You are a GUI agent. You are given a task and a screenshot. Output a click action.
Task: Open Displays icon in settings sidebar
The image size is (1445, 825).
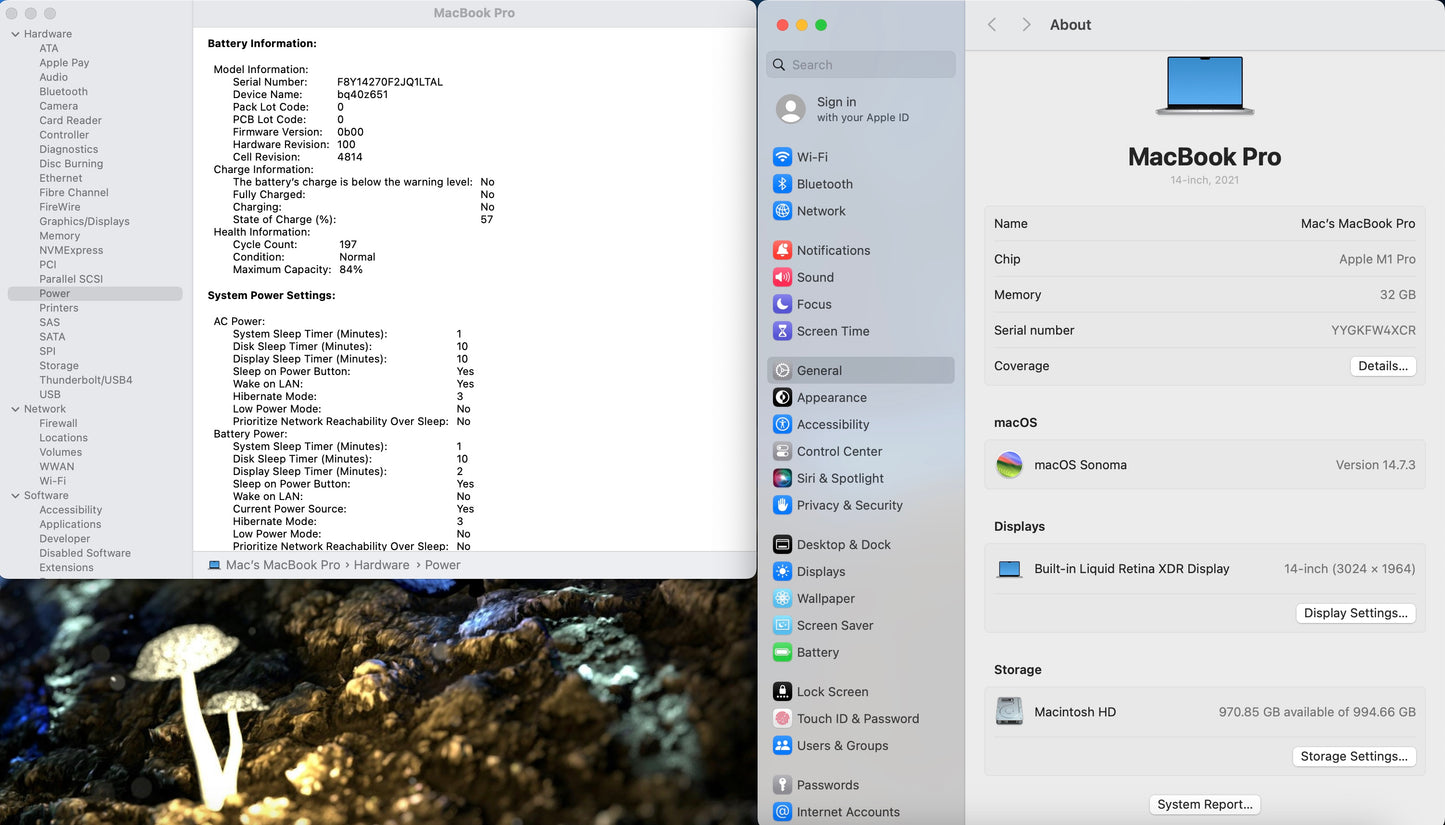tap(782, 571)
